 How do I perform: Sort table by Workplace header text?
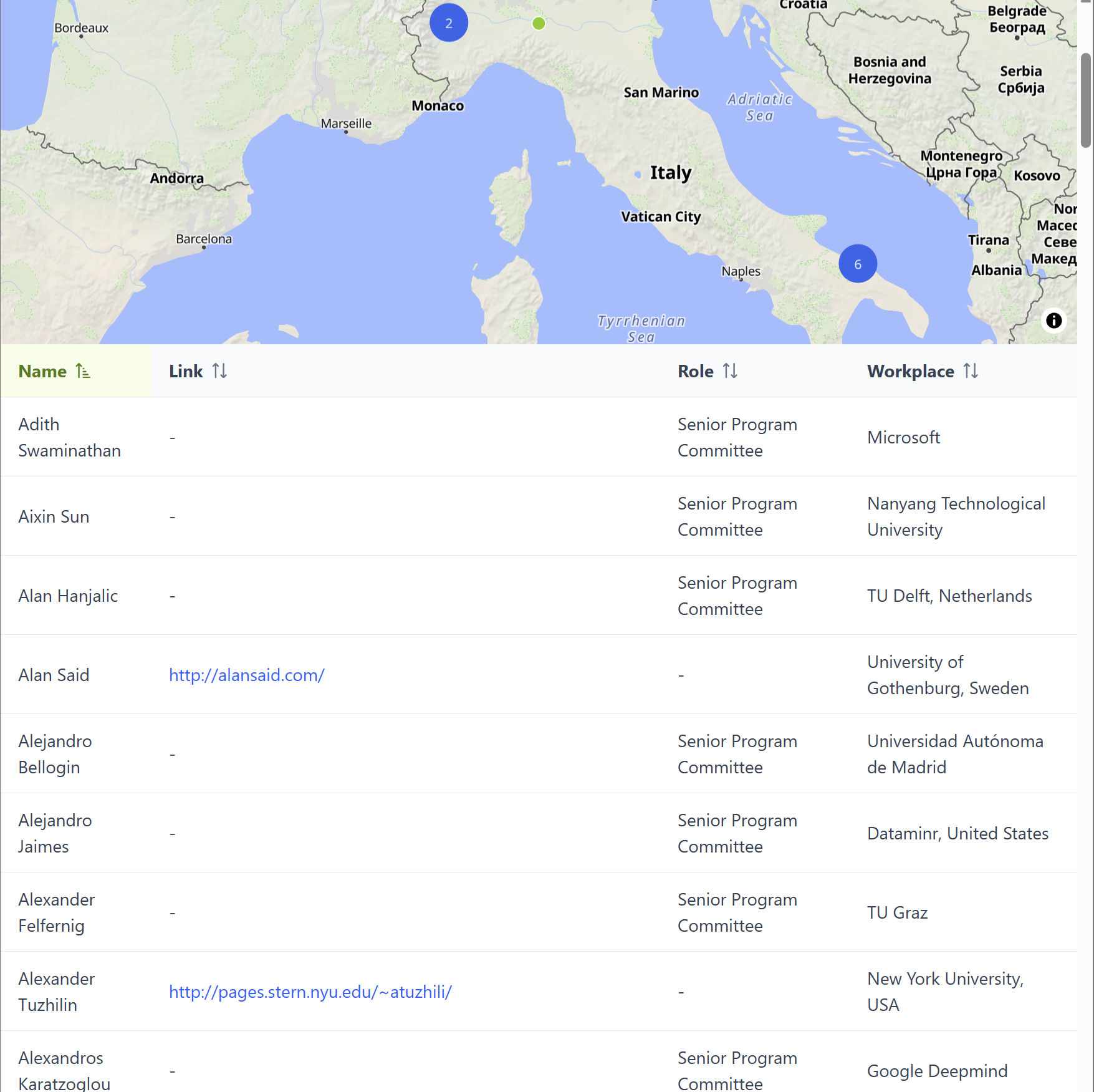910,372
